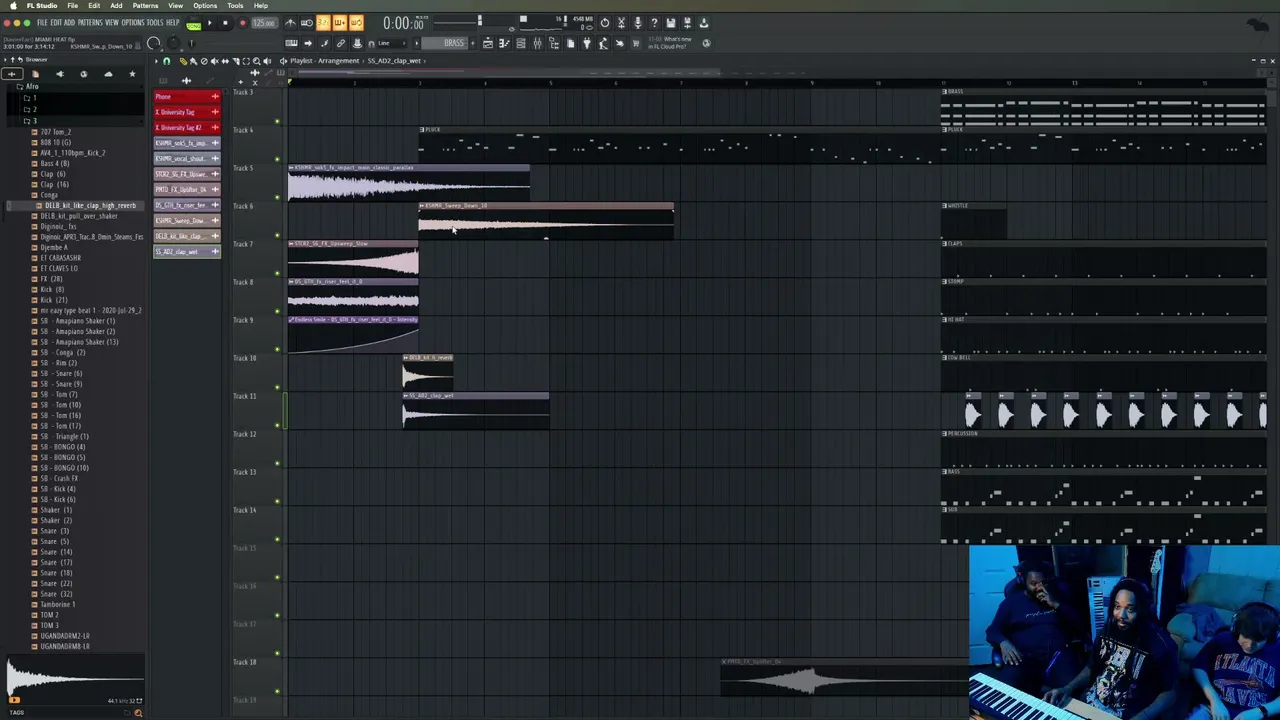Open the Playlist window icon in toolbar
This screenshot has height=720, width=1280.
(487, 43)
